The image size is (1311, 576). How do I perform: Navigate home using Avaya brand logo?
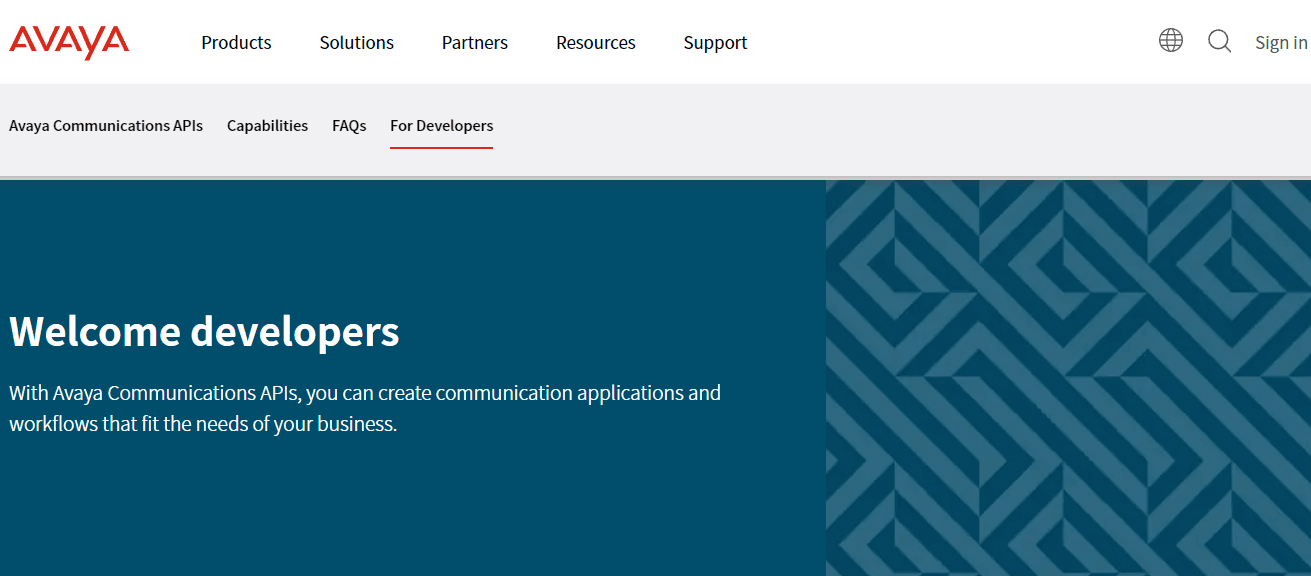click(x=68, y=41)
